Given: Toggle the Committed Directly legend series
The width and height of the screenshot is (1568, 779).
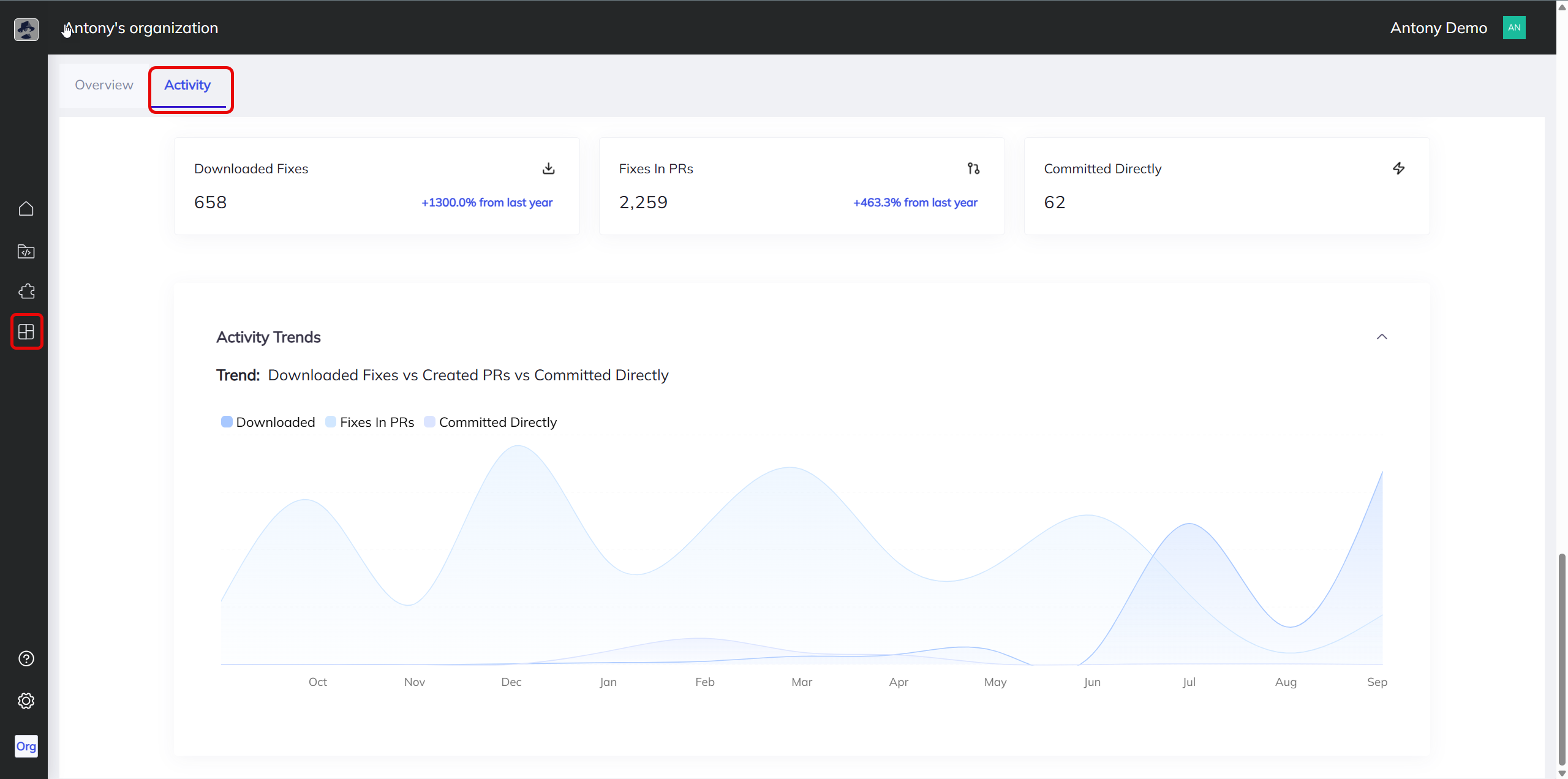Looking at the screenshot, I should click(491, 422).
